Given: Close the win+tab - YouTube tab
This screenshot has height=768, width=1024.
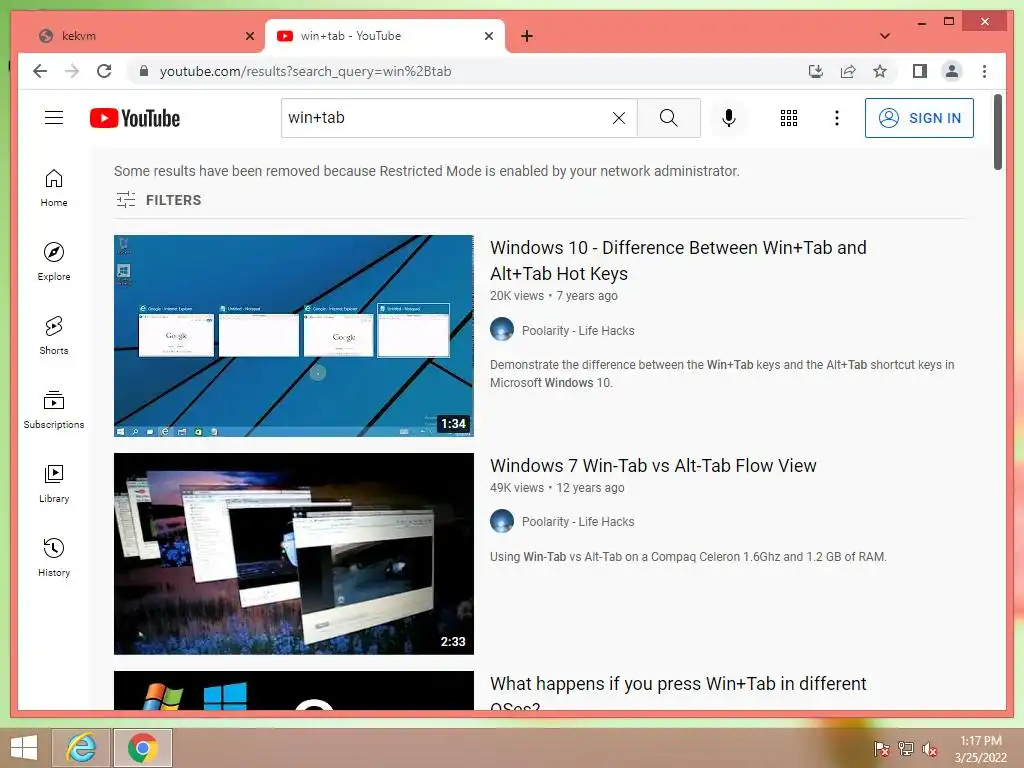Looking at the screenshot, I should [488, 36].
